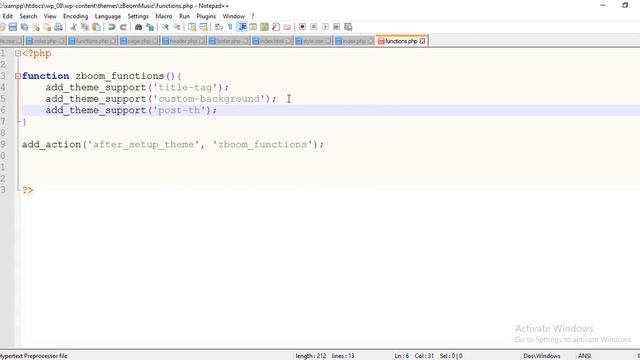Viewport: 640px width, 360px height.
Task: Click the Zoom Out toolbar icon
Action: [177, 27]
